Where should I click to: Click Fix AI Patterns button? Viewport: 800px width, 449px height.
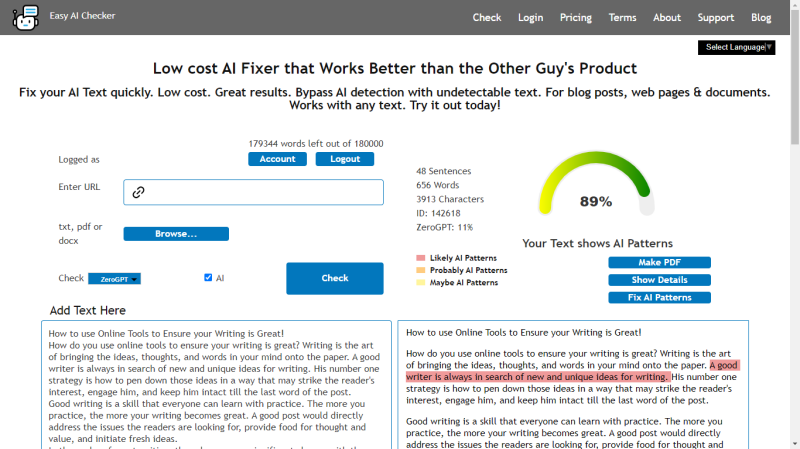[659, 298]
